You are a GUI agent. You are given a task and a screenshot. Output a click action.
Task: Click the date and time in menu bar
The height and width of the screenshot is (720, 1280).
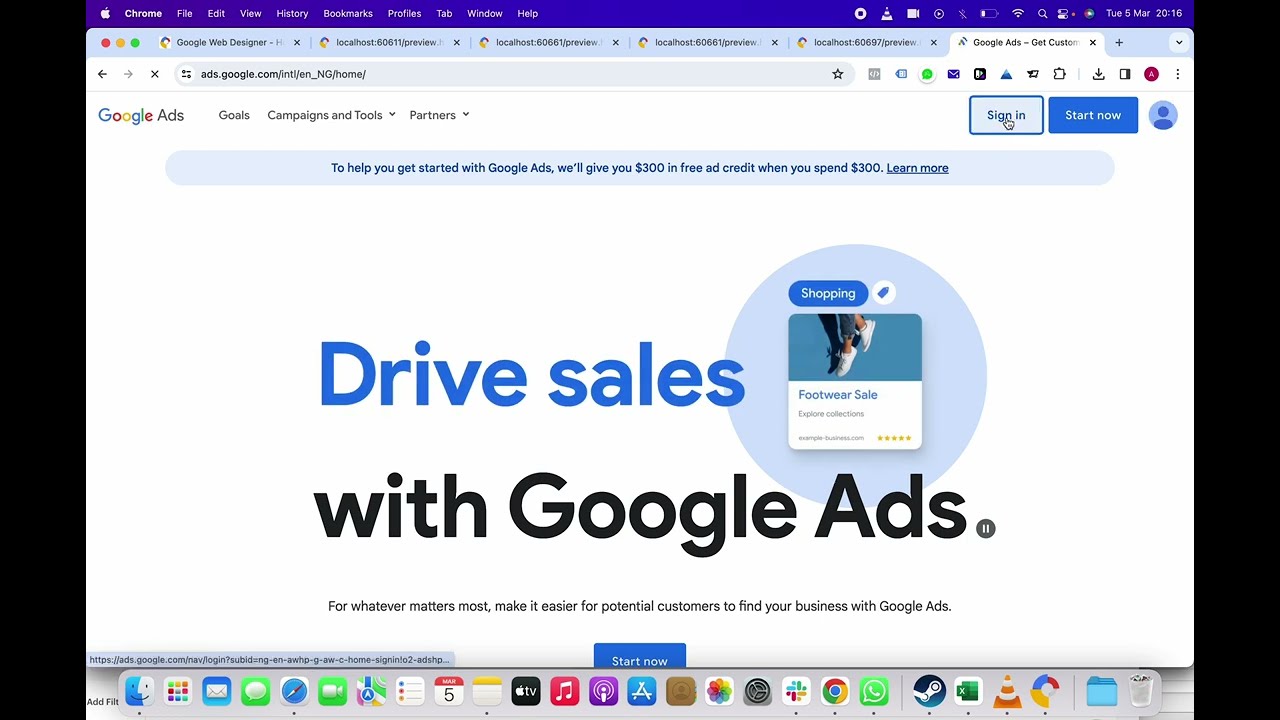(x=1144, y=13)
